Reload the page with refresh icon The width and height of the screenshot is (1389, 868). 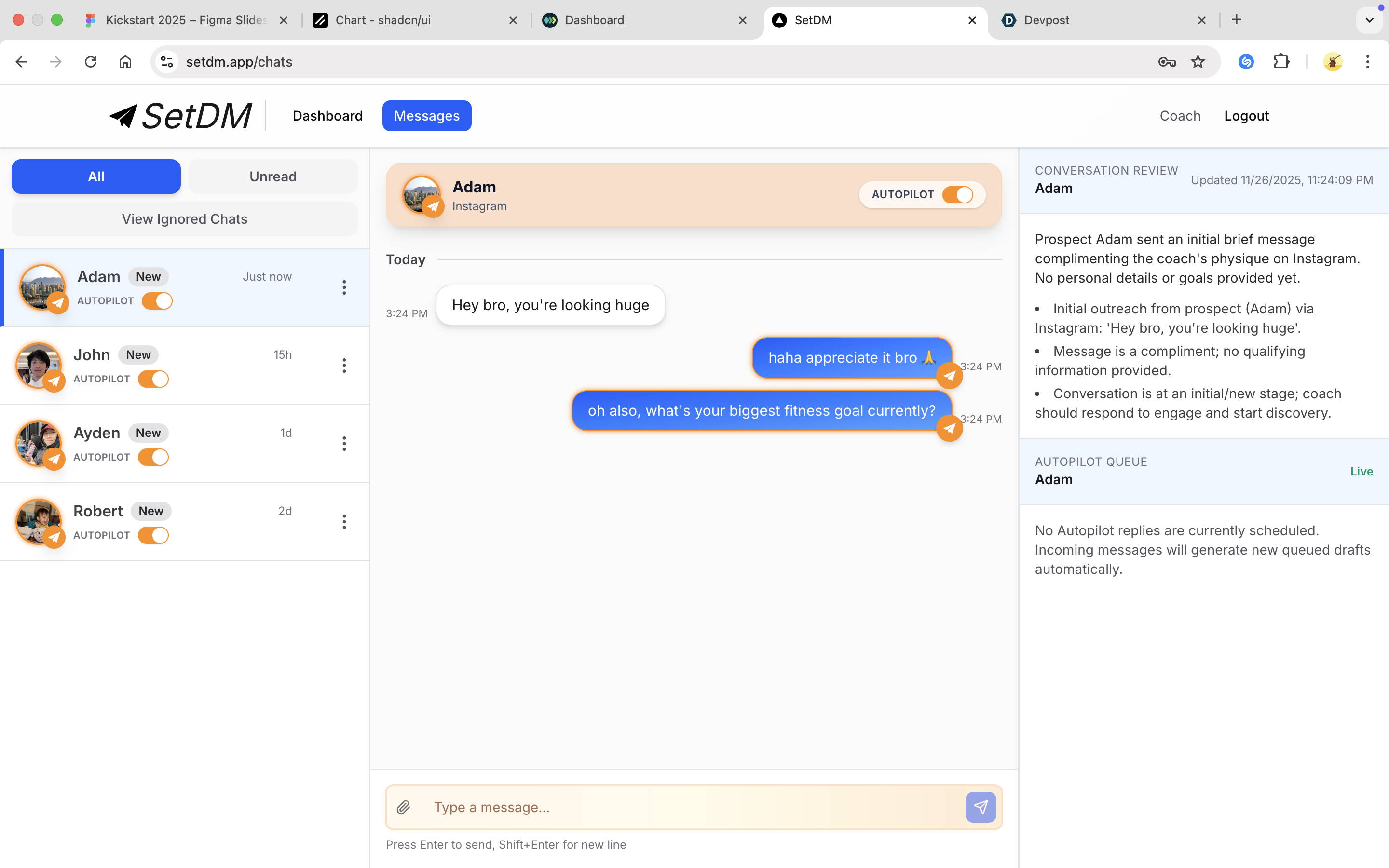[x=91, y=62]
